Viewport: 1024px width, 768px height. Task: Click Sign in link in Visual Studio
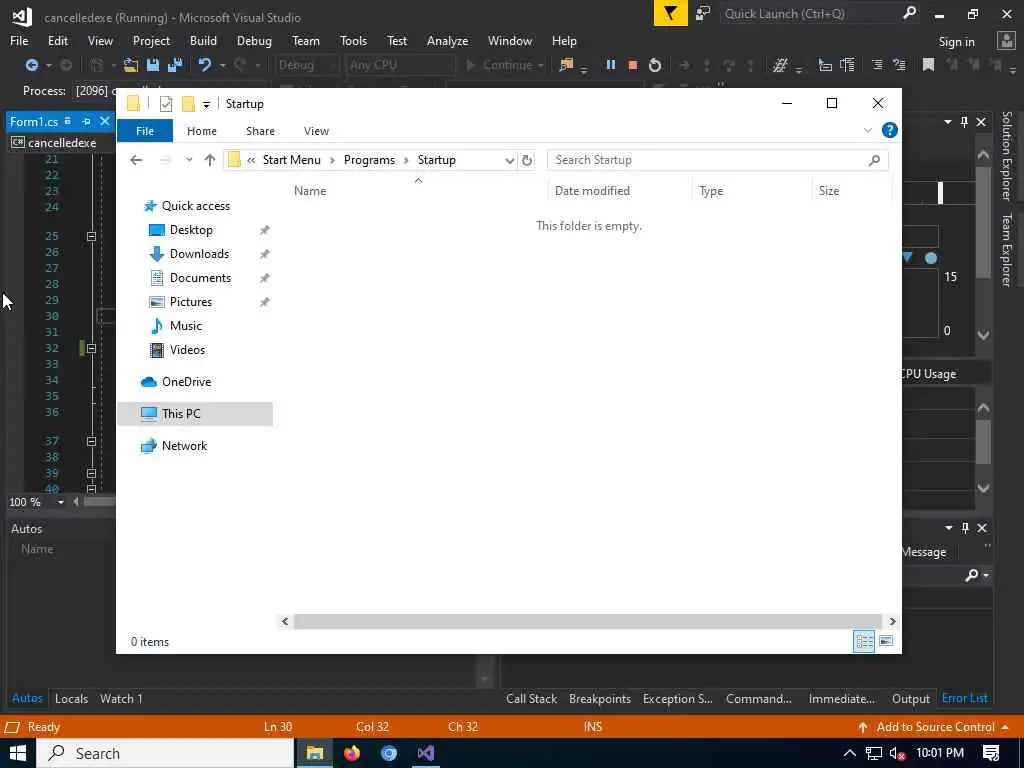pyautogui.click(x=956, y=41)
